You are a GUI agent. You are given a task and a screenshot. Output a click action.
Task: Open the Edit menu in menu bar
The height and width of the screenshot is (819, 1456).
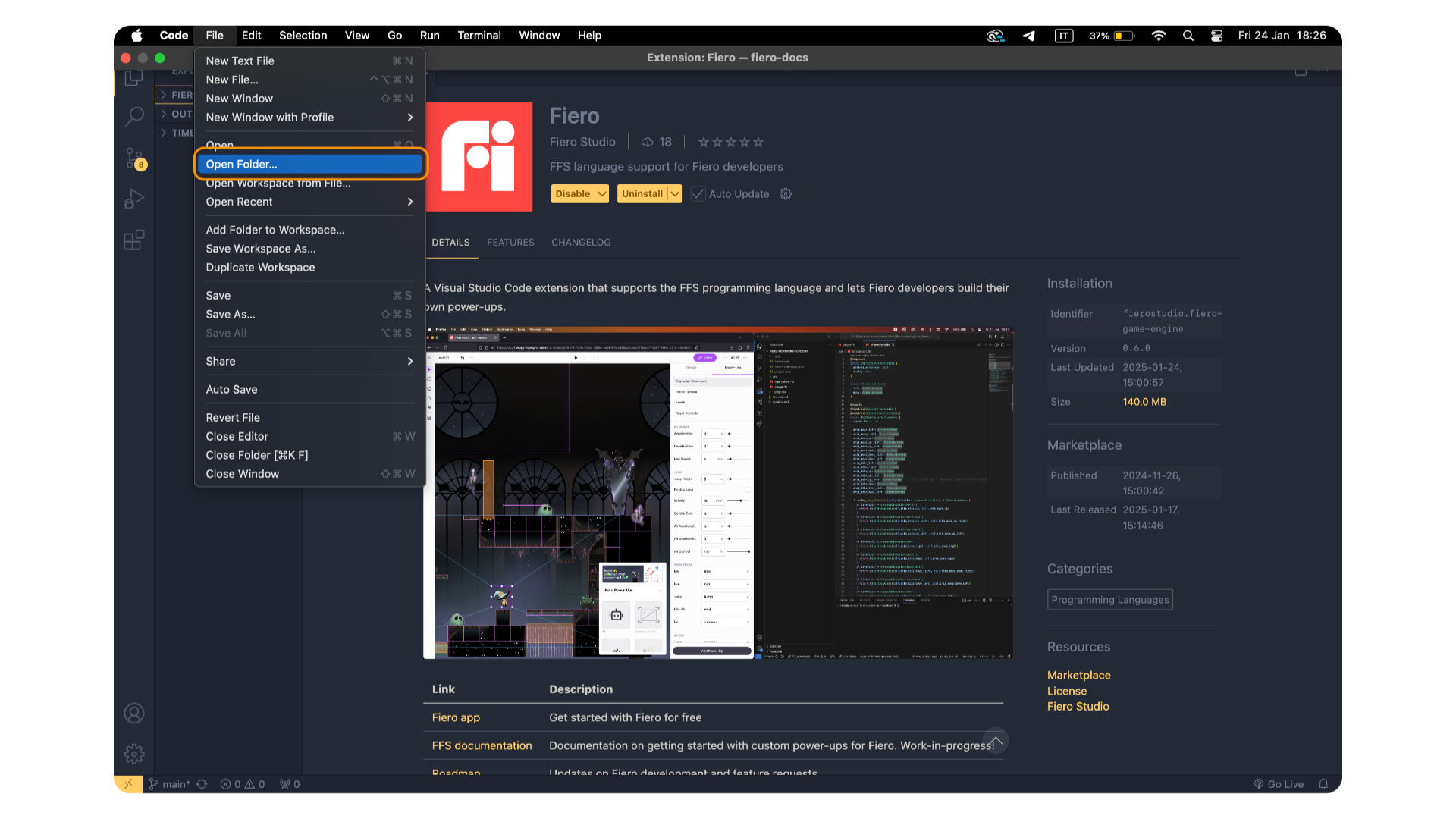[x=251, y=36]
